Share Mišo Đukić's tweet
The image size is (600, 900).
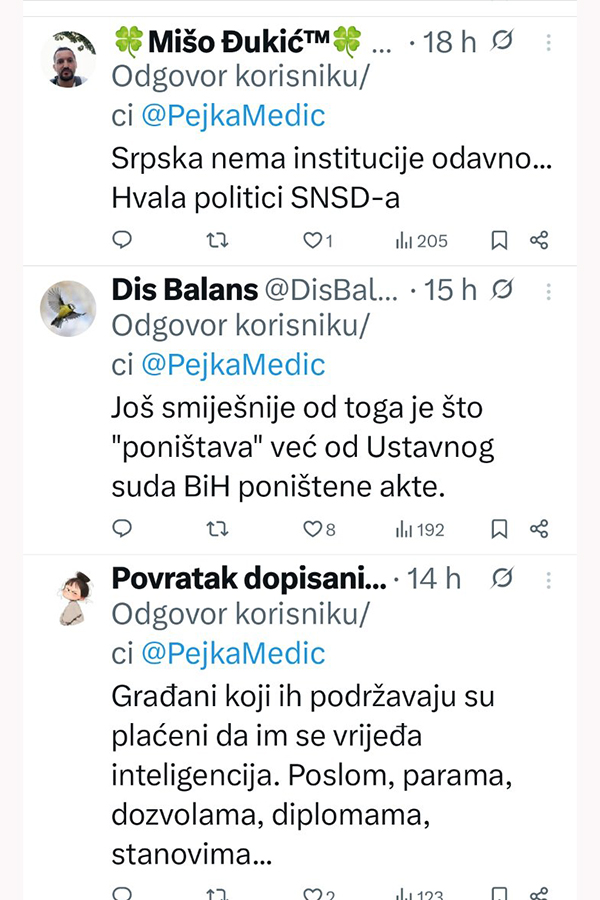tap(539, 240)
